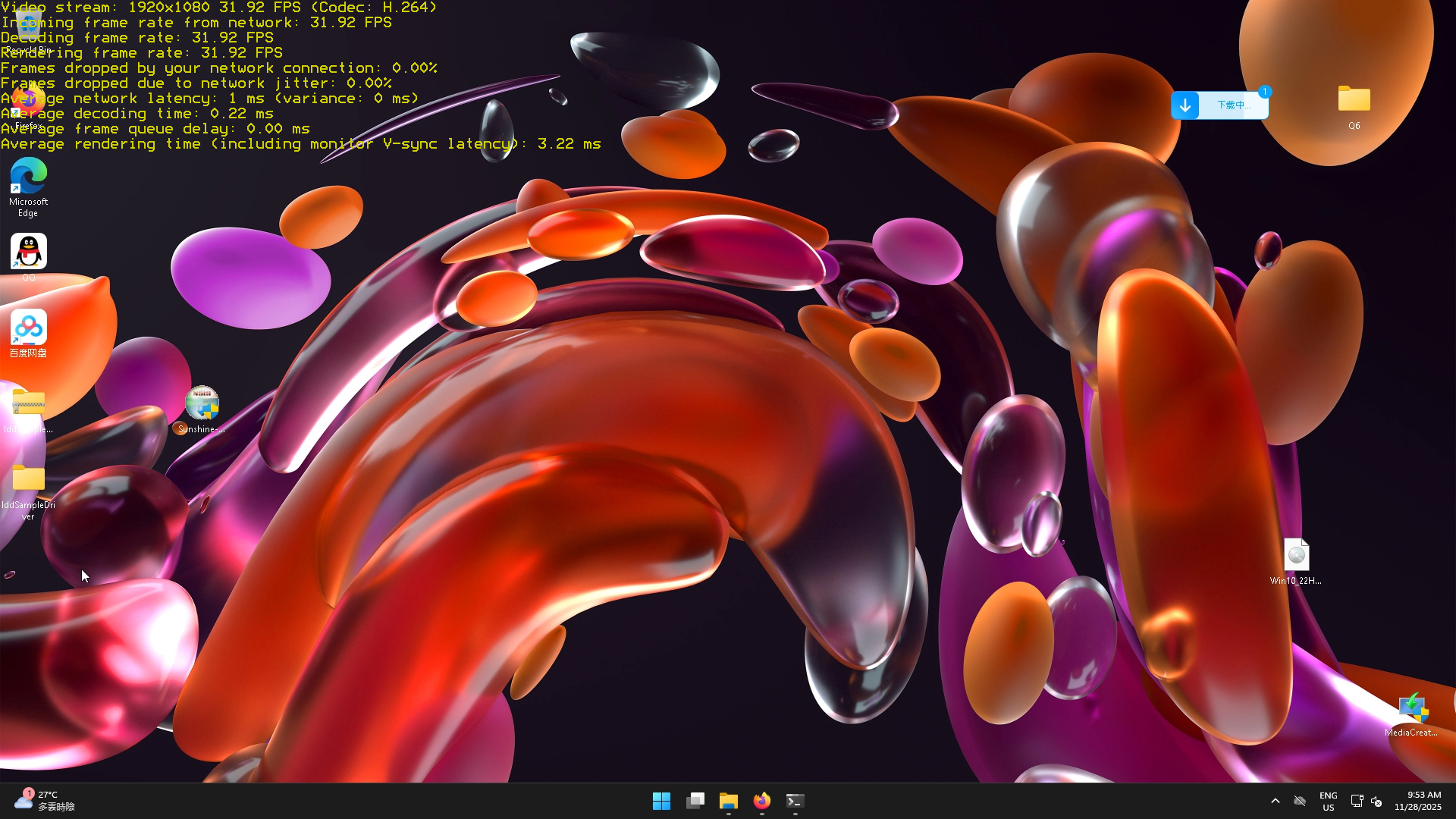The image size is (1456, 819).
Task: Expand the hidden system tray icons chevron
Action: click(1276, 801)
